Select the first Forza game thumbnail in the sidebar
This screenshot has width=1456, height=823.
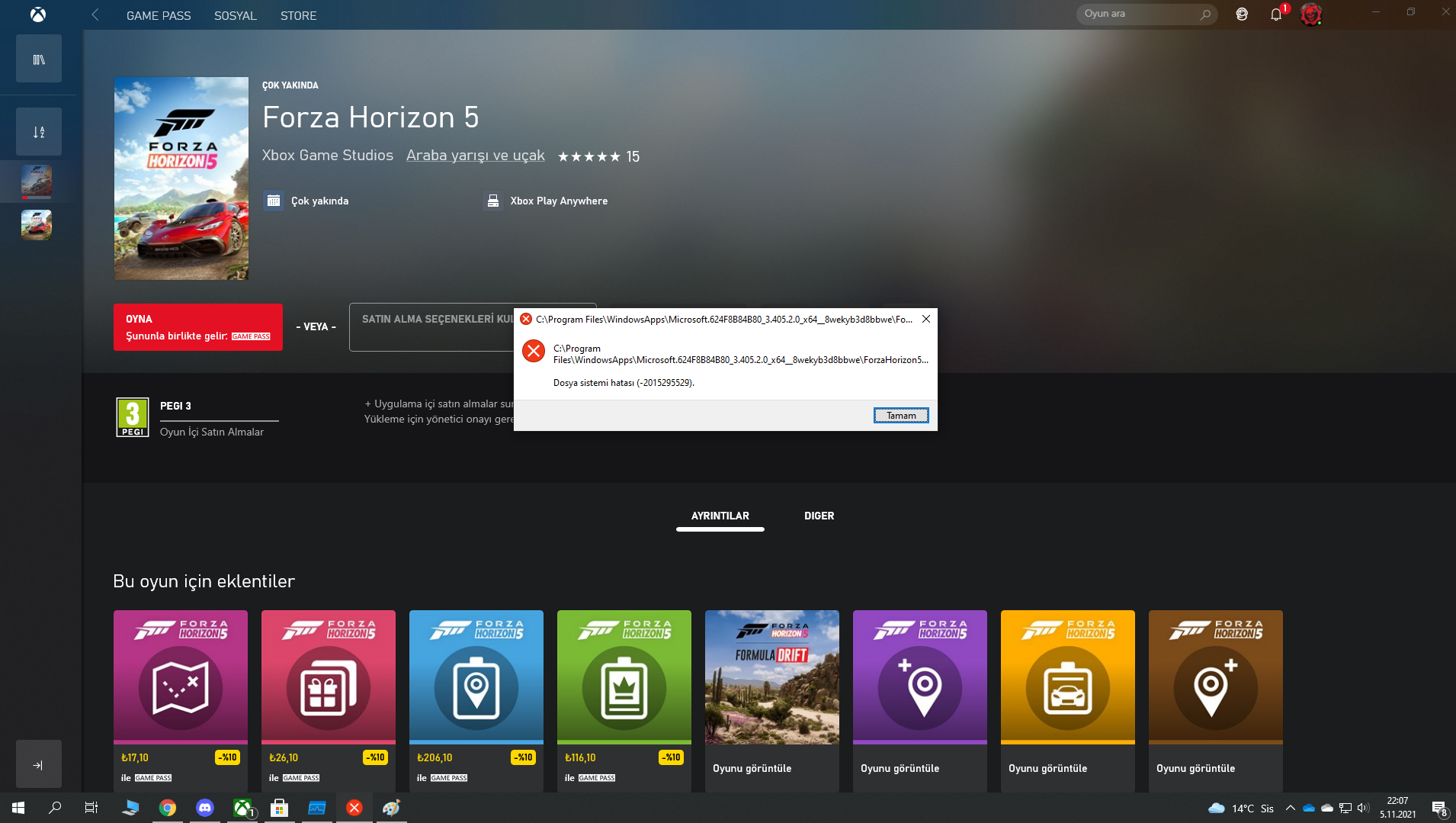click(37, 181)
